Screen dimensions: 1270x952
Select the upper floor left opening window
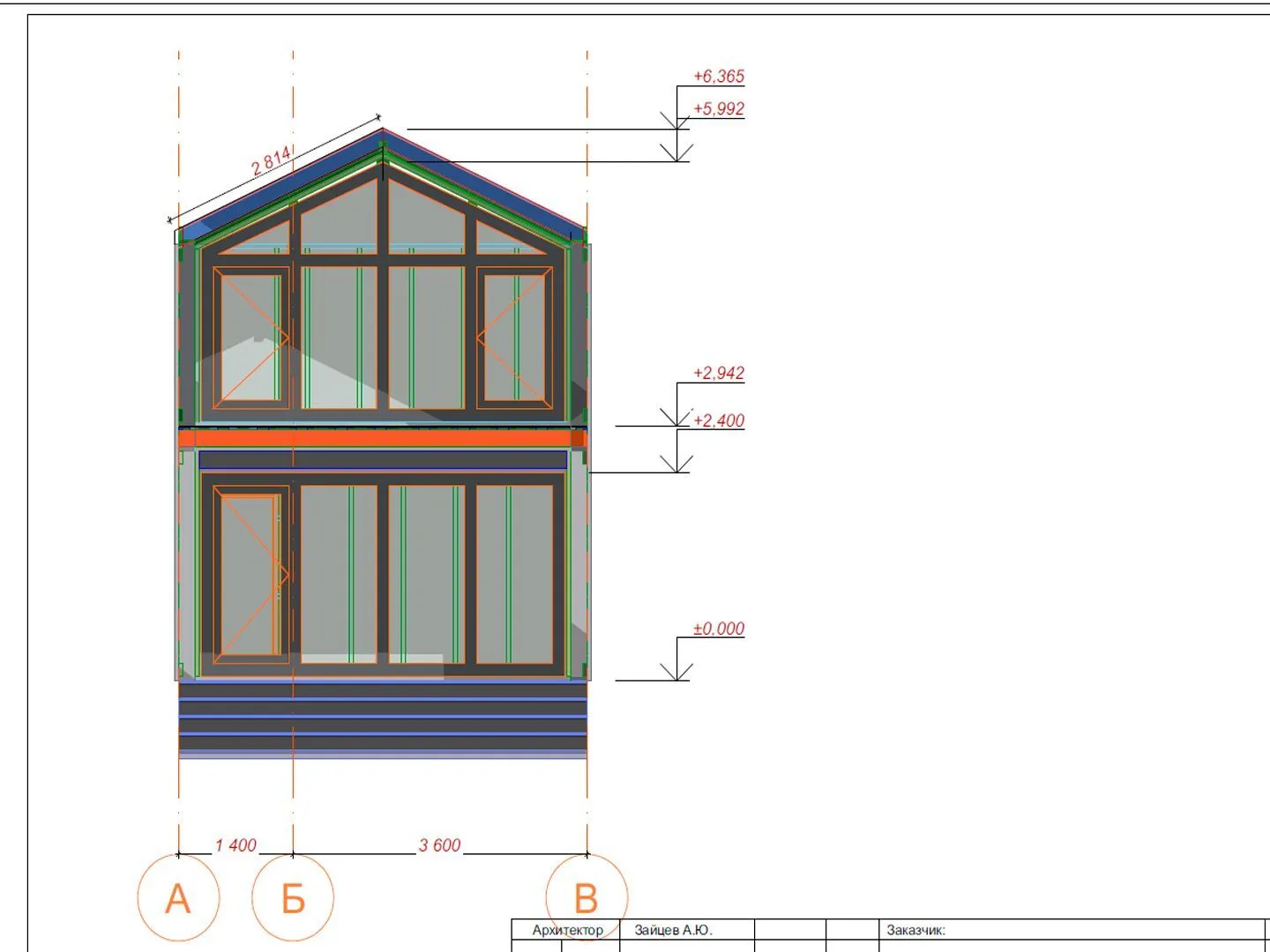click(x=250, y=338)
